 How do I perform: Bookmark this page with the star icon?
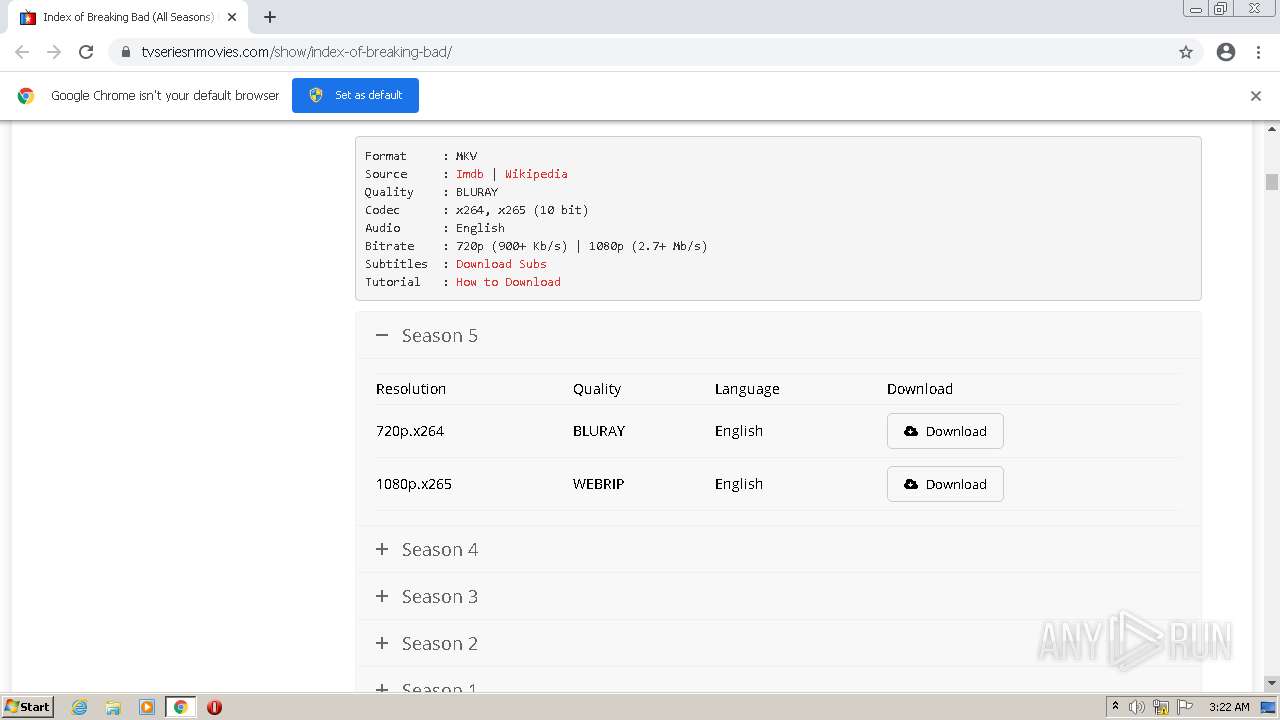tap(1186, 52)
